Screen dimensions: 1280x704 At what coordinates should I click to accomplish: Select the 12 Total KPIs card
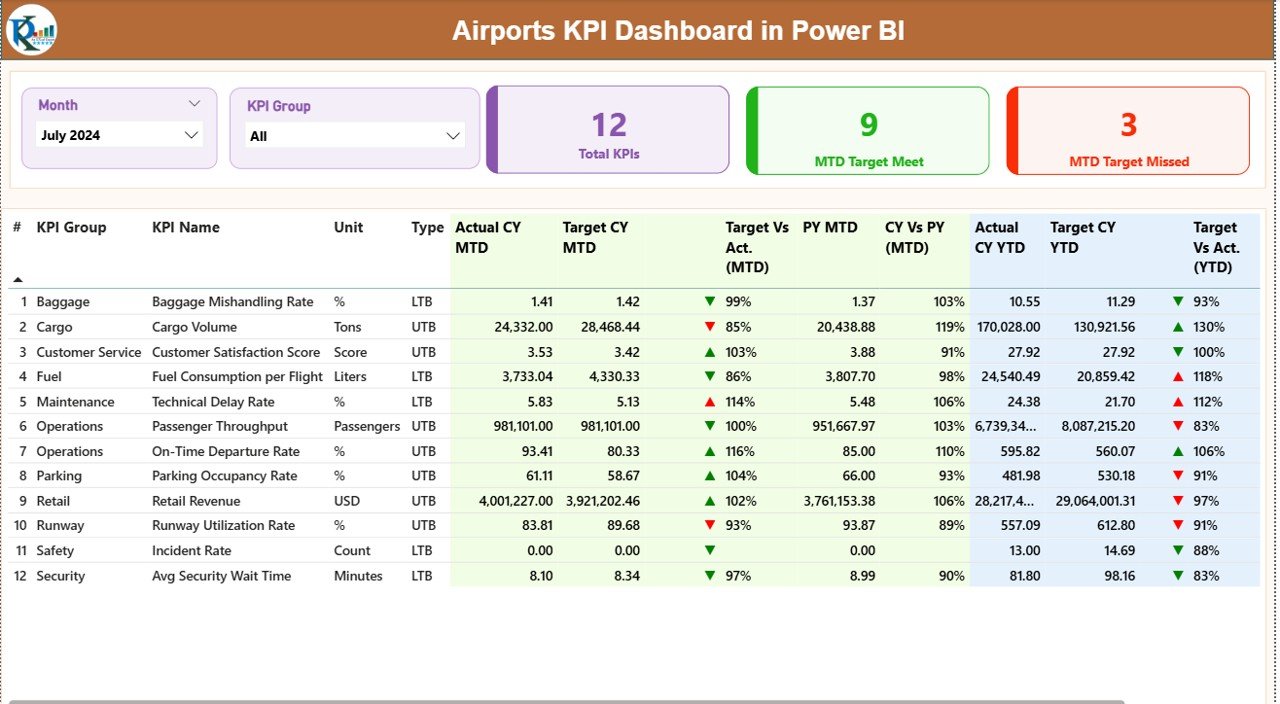[607, 130]
